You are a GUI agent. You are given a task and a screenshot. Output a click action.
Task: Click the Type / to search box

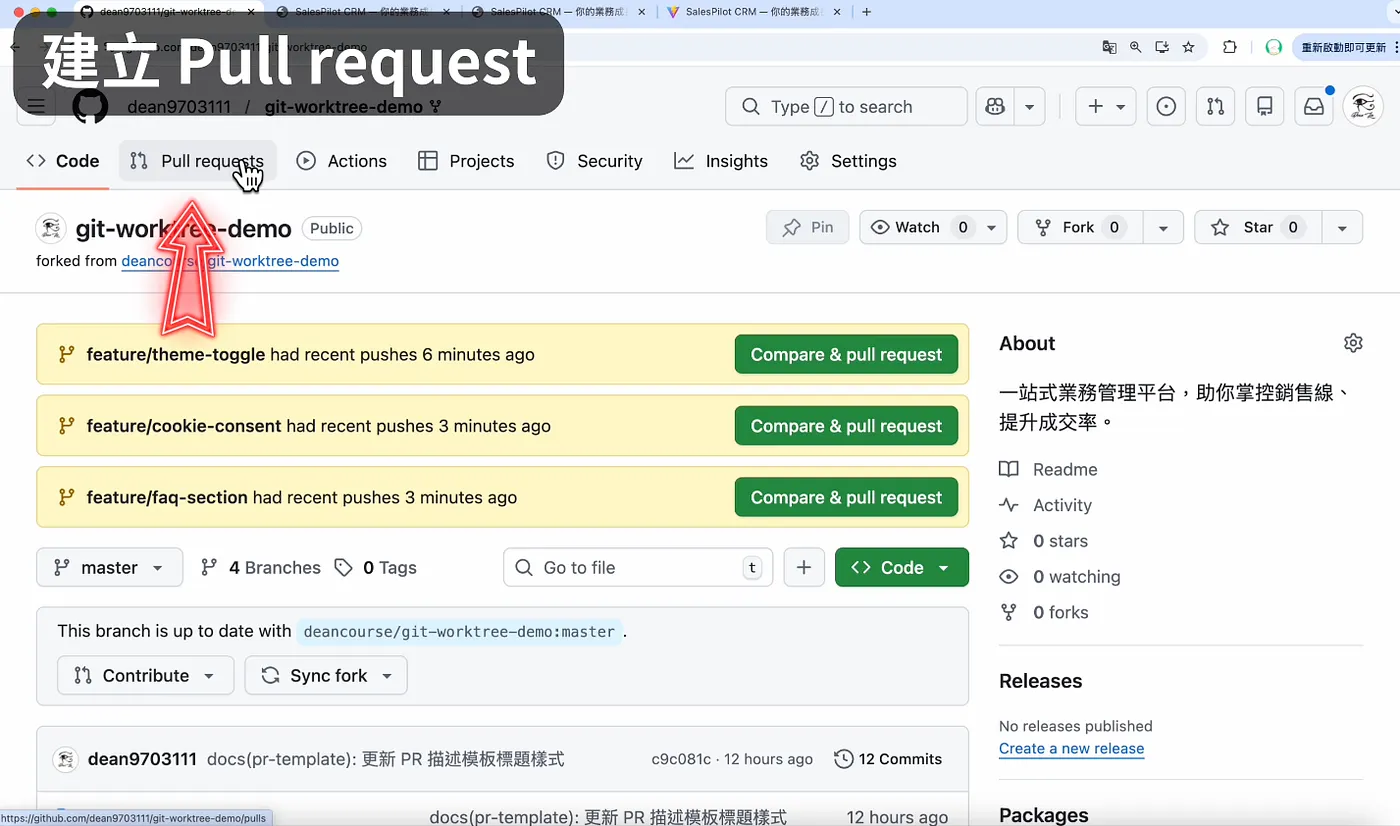[x=846, y=107]
